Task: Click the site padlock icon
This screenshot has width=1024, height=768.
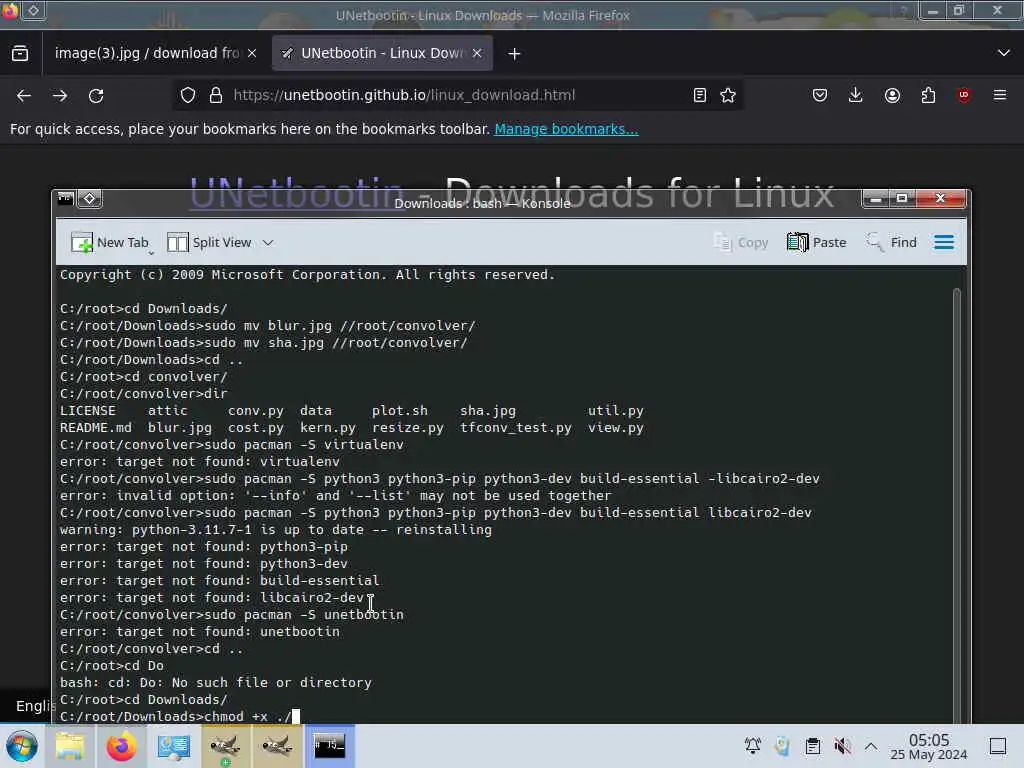Action: tap(216, 95)
